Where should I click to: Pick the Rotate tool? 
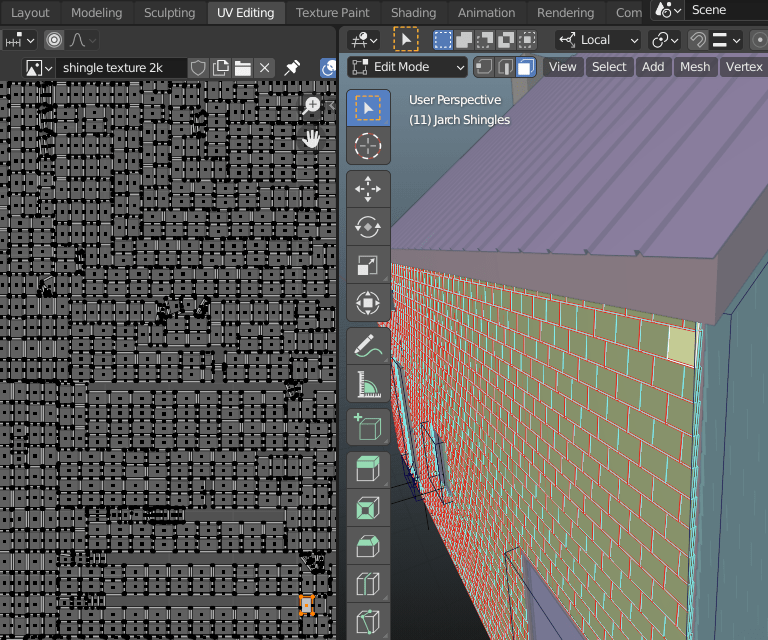click(368, 227)
